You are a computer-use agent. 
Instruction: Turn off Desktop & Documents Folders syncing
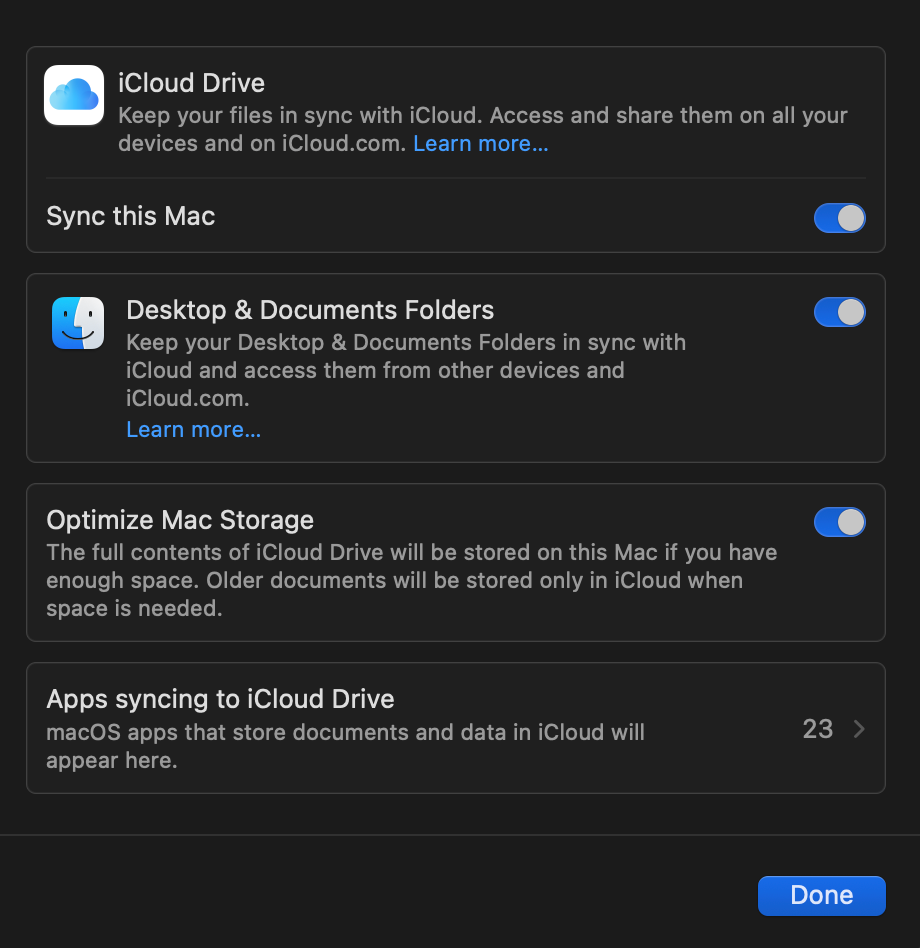[839, 312]
